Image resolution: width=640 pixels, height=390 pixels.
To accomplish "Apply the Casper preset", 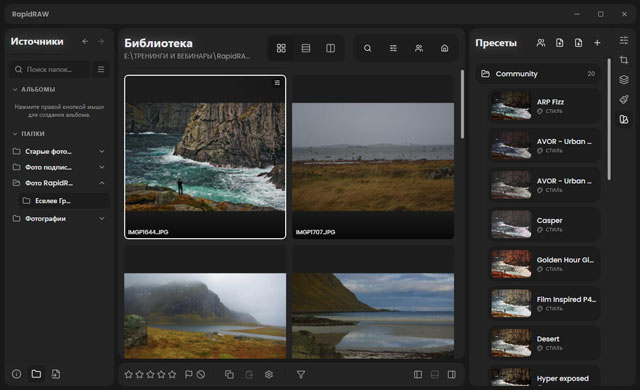I will pos(544,224).
